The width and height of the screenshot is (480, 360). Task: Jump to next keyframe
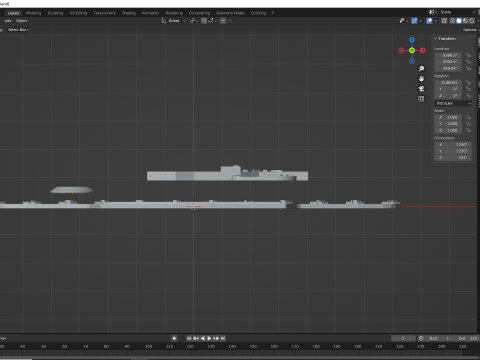216,338
